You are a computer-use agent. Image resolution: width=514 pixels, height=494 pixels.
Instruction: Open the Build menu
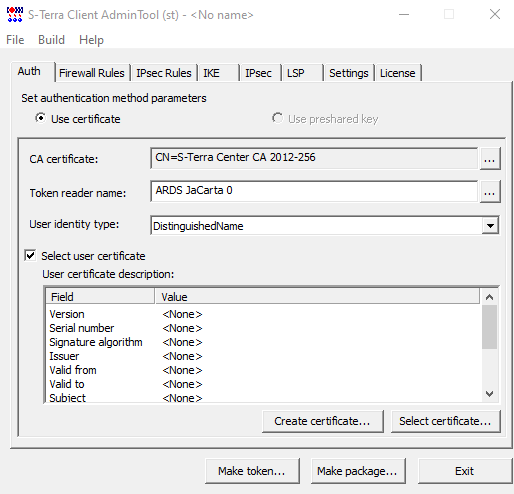point(51,40)
